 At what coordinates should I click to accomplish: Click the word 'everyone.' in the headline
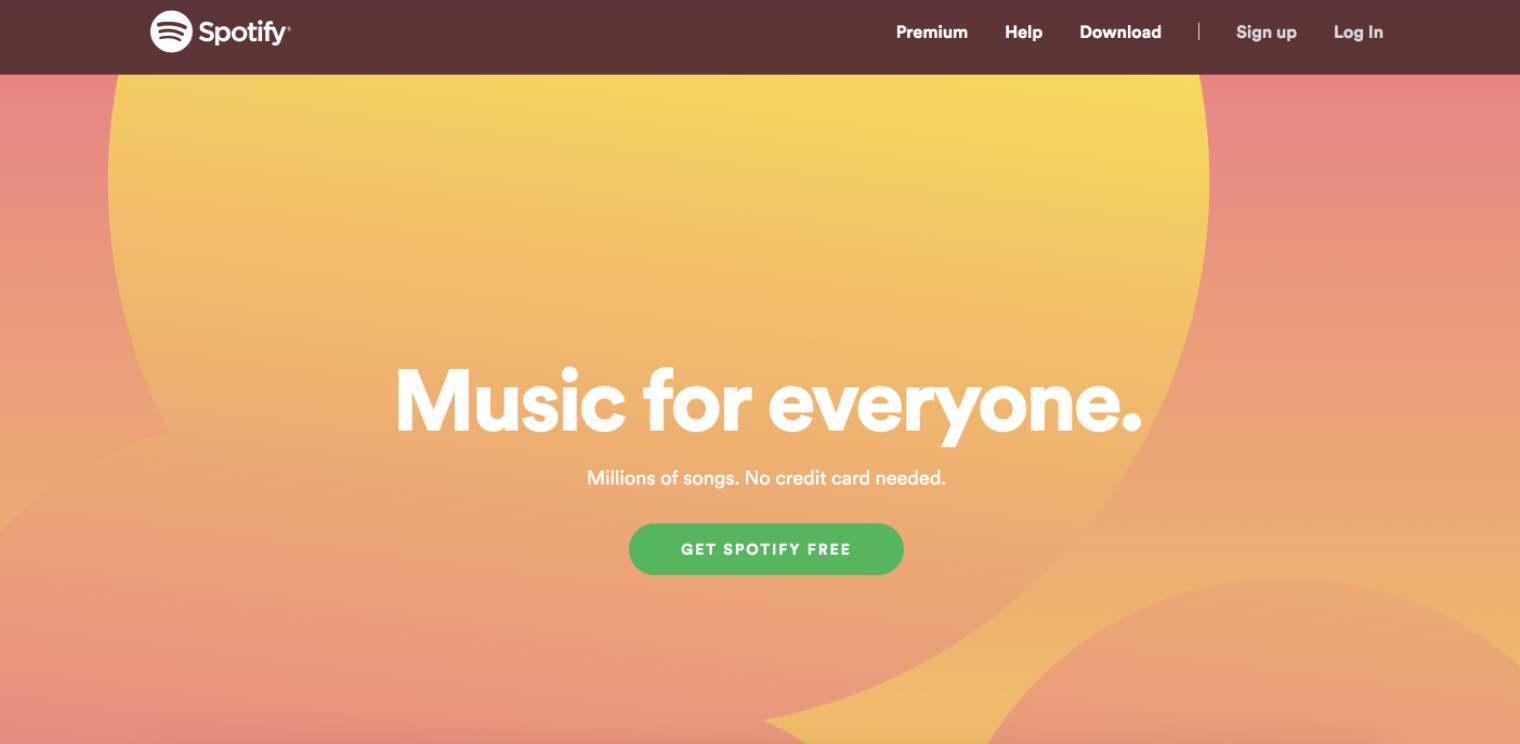tap(955, 405)
